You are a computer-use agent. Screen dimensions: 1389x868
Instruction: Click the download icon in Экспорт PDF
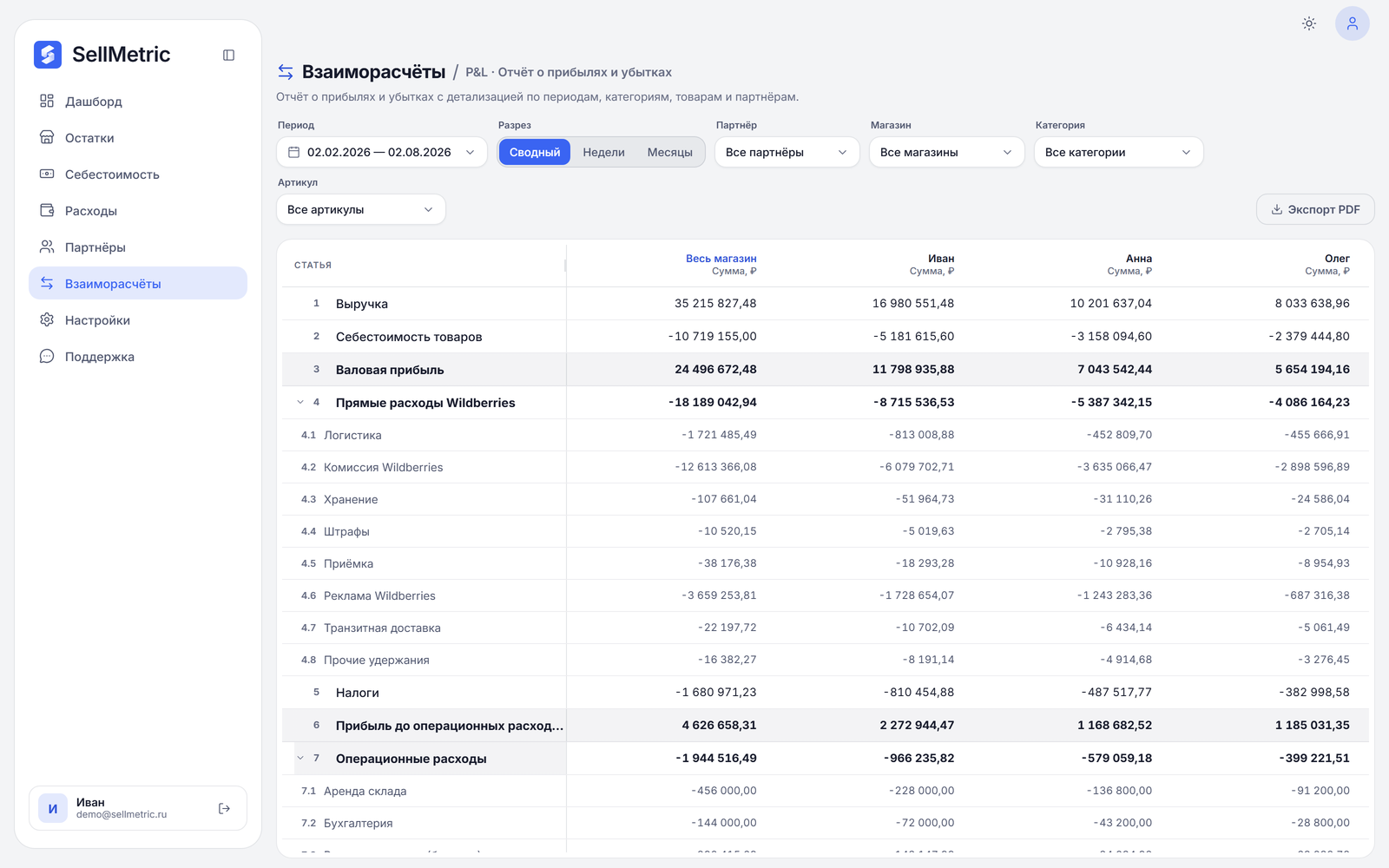pos(1277,209)
